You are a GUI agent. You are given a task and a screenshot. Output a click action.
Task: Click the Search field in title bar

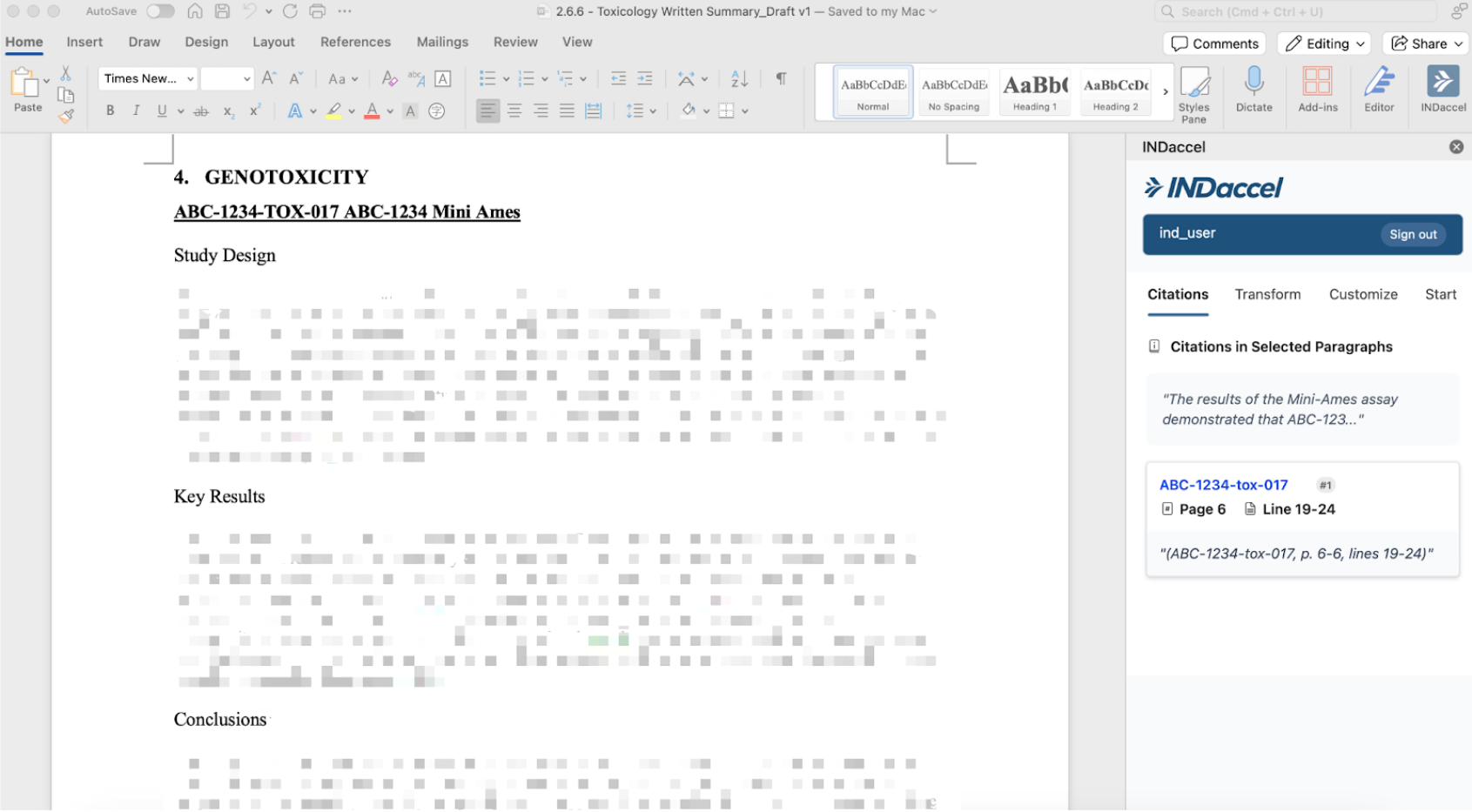tap(1297, 11)
